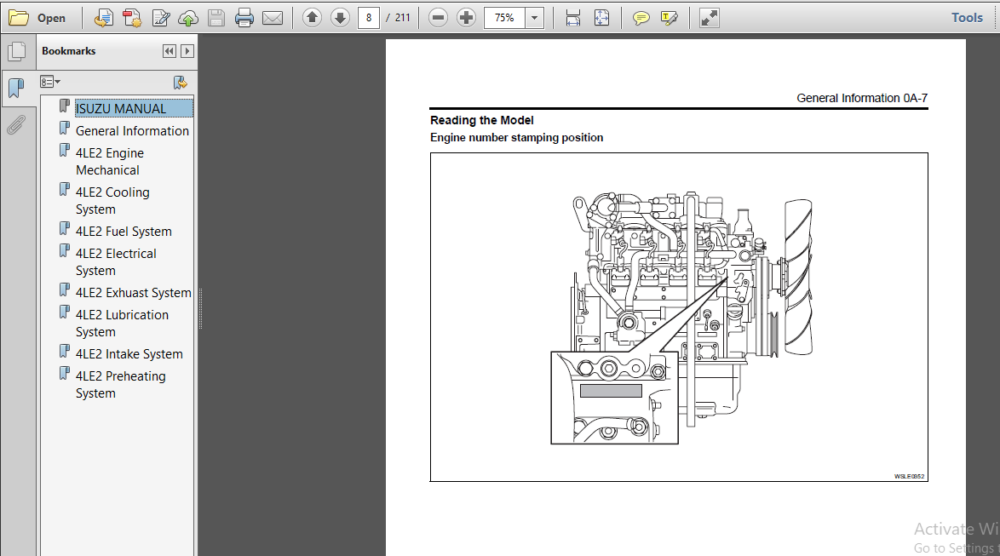Send the file with the envelope icon
Viewport: 1000px width, 556px height.
(x=272, y=18)
